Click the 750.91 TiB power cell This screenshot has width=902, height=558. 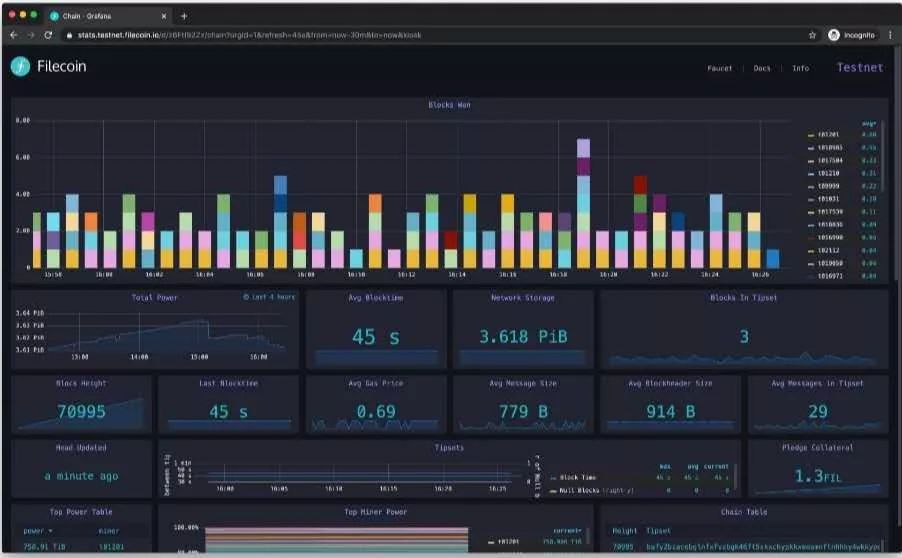[x=44, y=546]
